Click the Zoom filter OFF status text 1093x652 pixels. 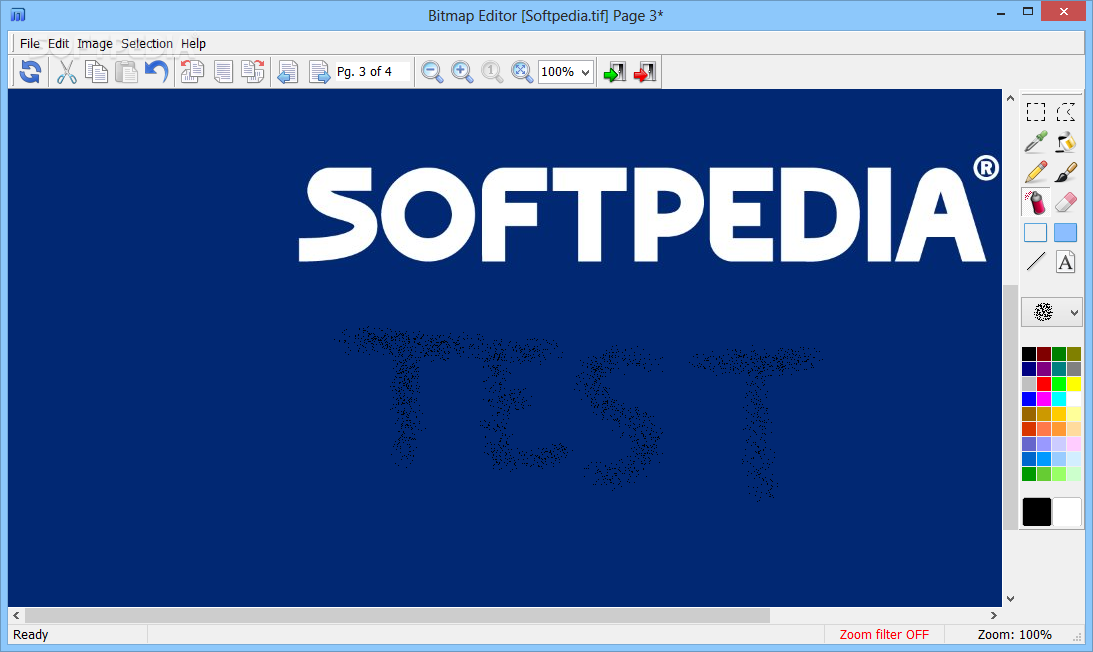point(884,635)
